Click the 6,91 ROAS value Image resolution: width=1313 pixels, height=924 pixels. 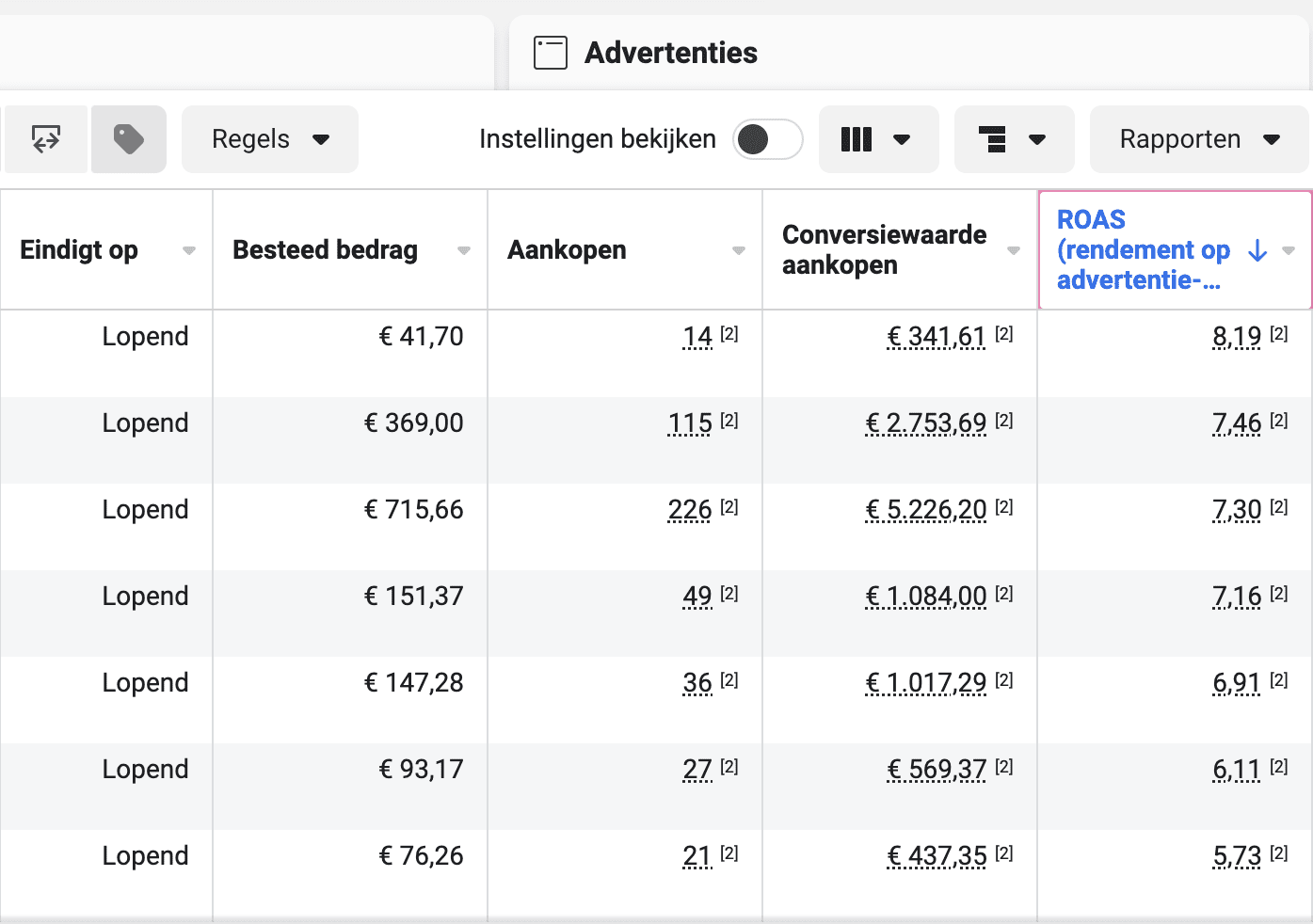pos(1237,683)
